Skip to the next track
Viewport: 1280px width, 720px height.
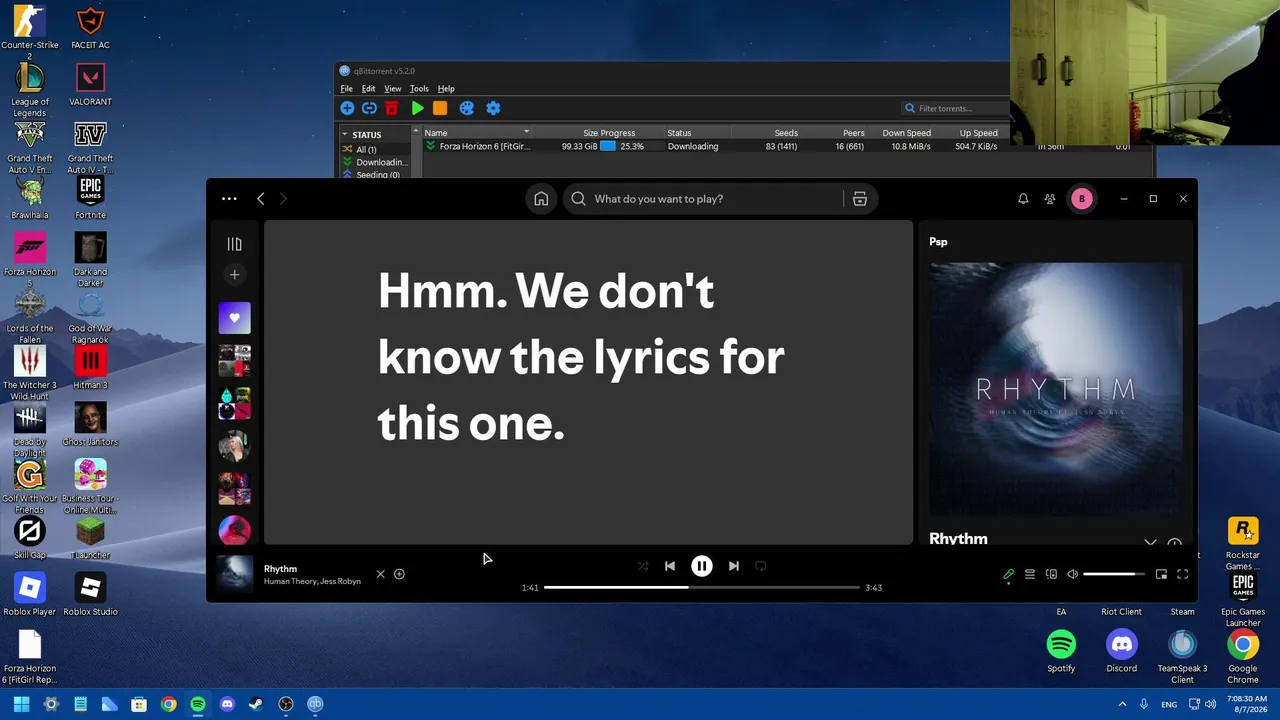pos(734,566)
